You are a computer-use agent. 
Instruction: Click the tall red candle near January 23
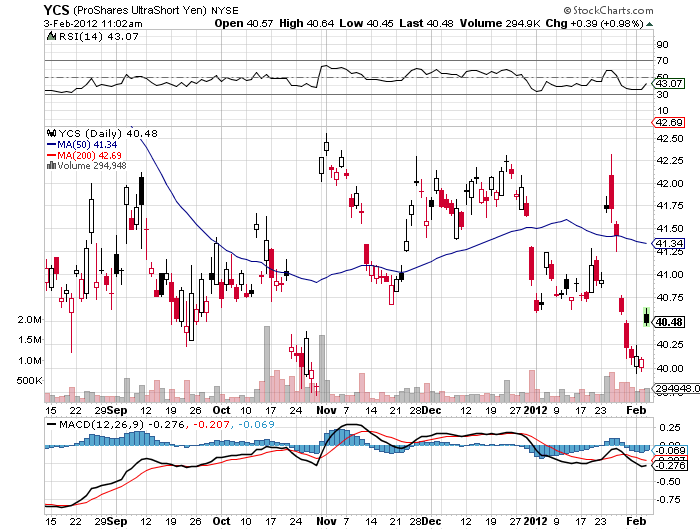click(611, 190)
